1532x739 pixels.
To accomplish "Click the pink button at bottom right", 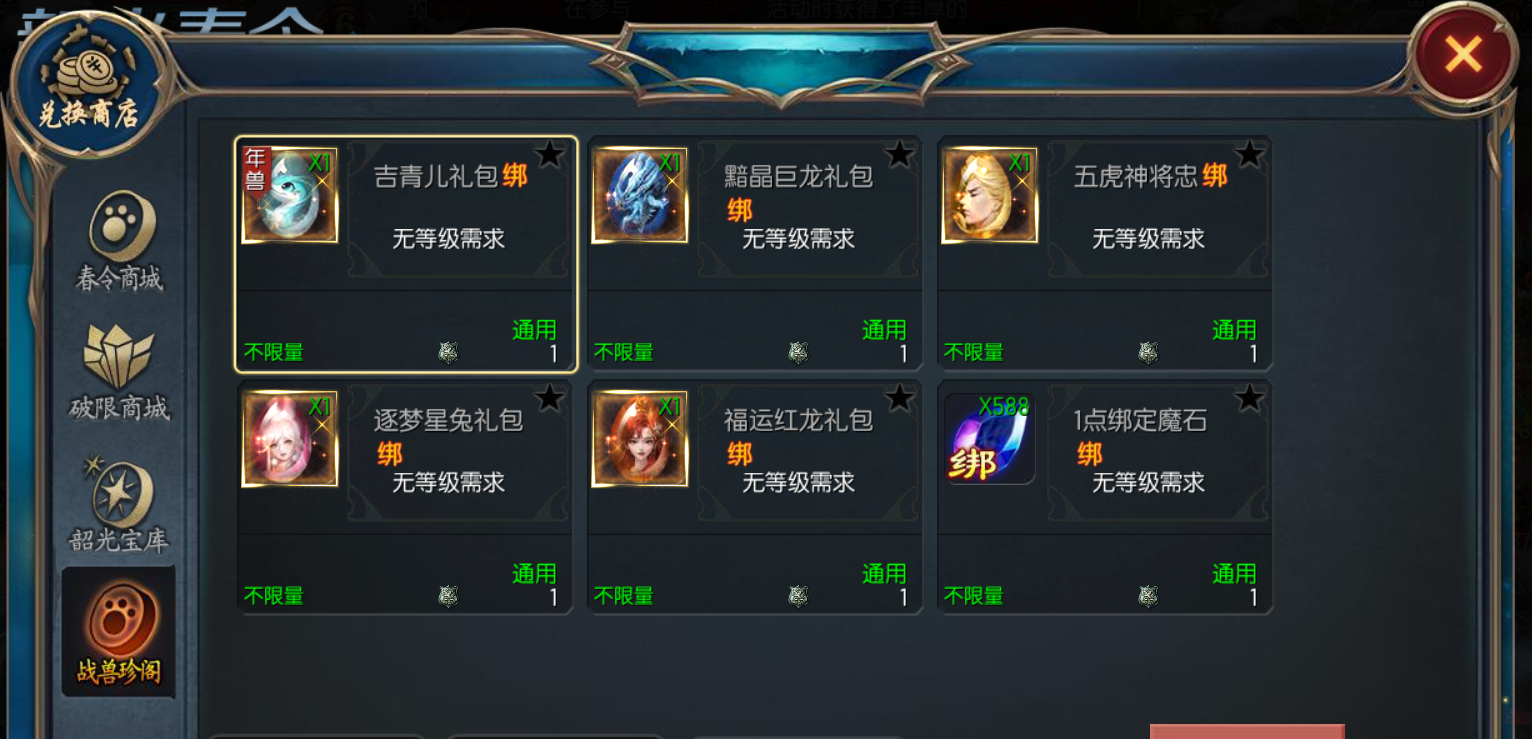I will [x=1247, y=731].
